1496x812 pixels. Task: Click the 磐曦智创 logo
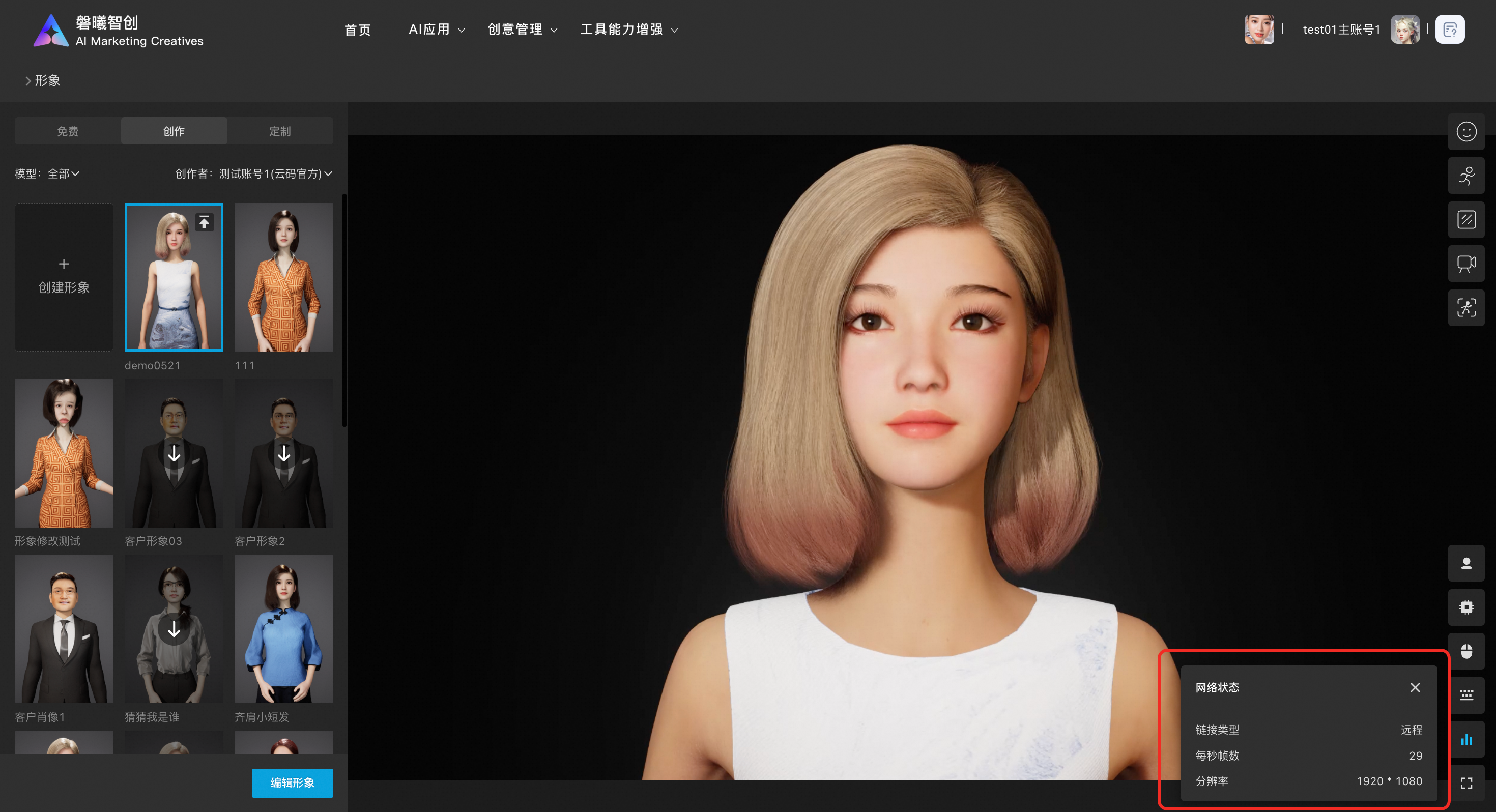(x=119, y=30)
